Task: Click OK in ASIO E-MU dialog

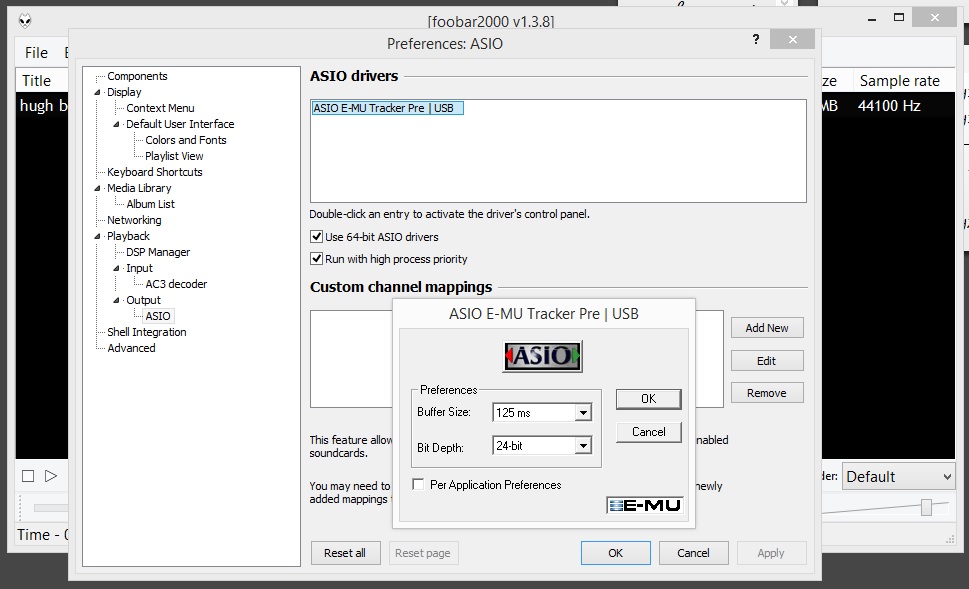Action: coord(648,399)
